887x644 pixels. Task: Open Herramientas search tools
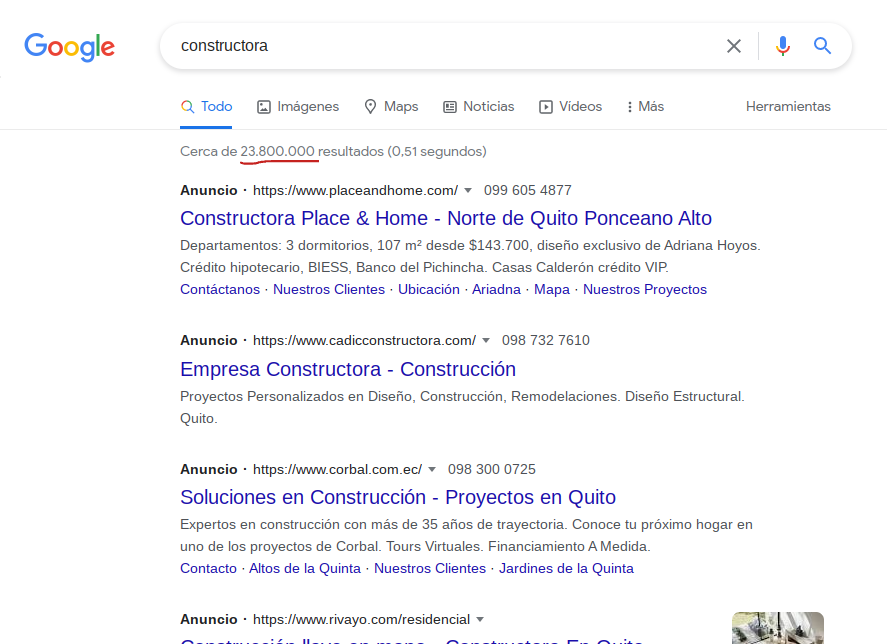788,106
